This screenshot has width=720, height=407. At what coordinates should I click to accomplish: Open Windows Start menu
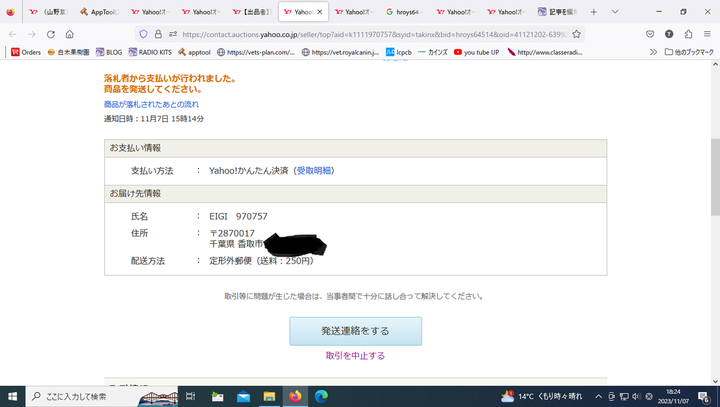tap(11, 396)
